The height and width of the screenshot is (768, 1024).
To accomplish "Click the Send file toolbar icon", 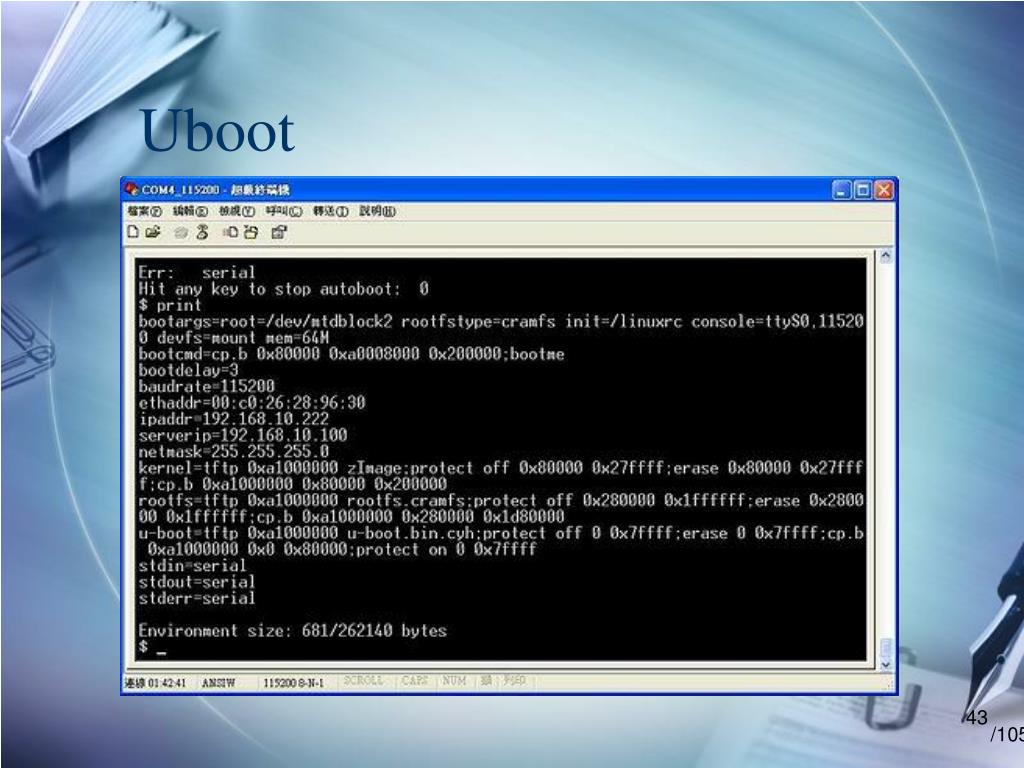I will (231, 232).
